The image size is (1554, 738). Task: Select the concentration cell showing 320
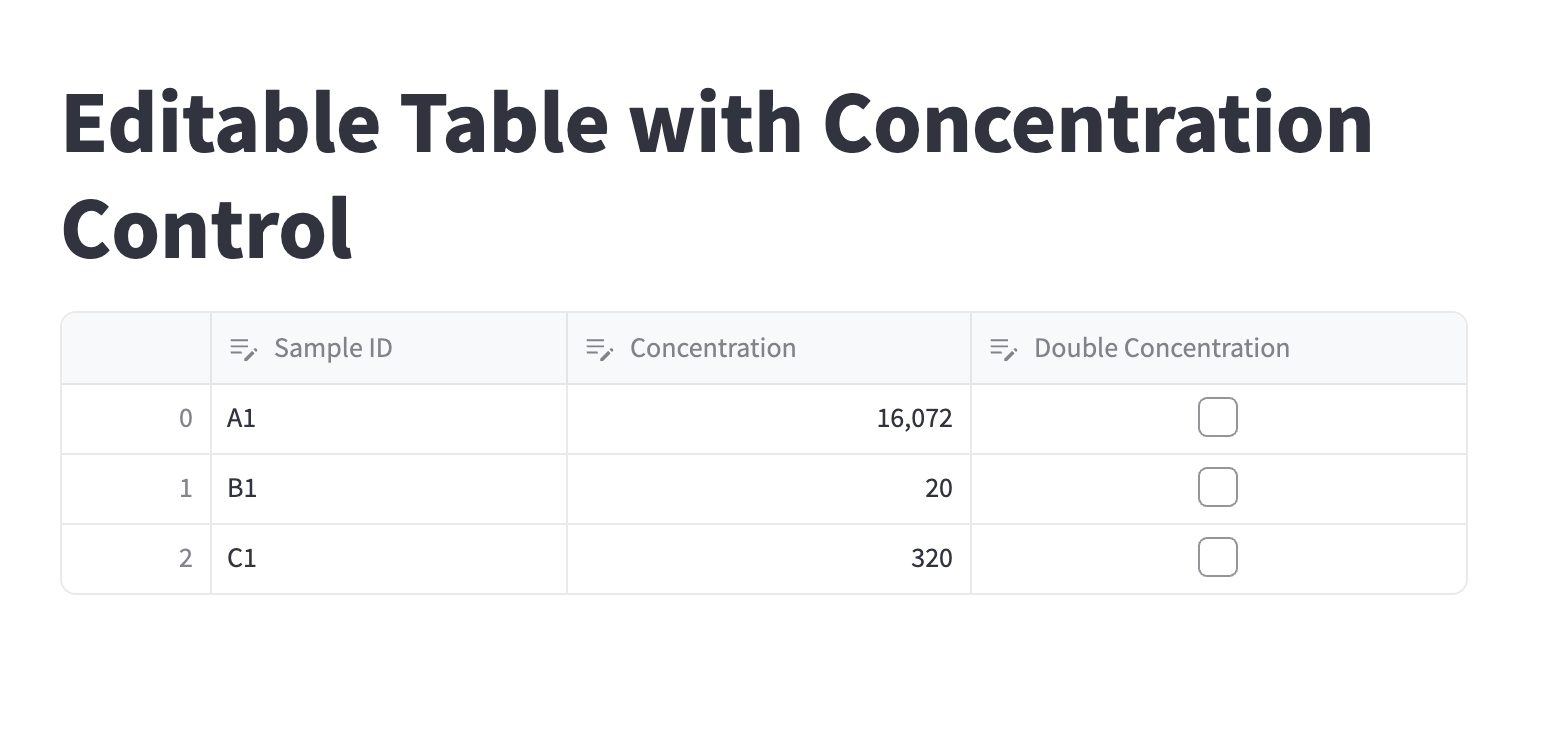tap(768, 559)
